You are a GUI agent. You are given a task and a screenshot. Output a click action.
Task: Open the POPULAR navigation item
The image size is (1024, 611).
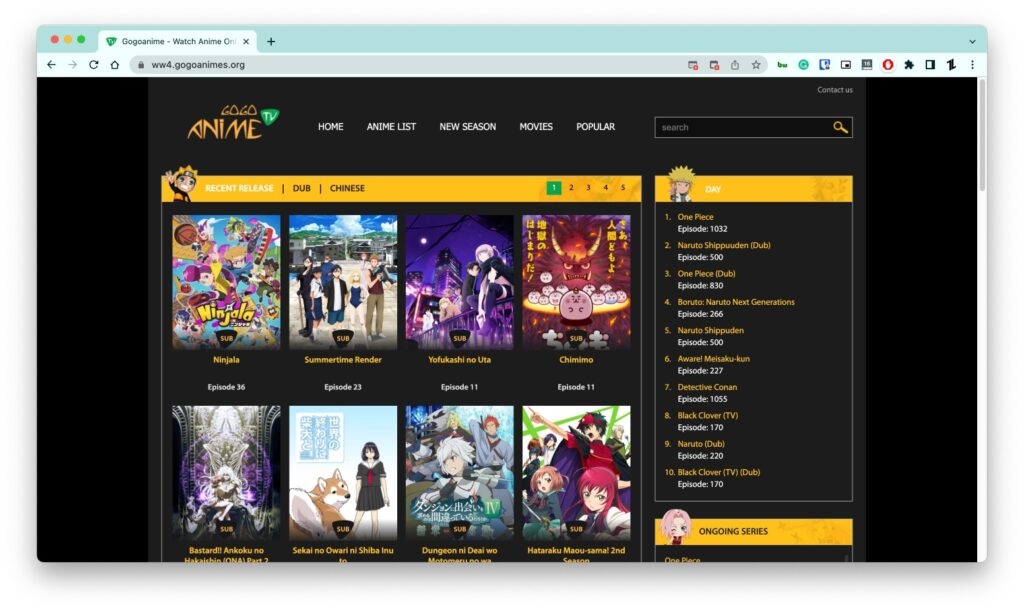tap(596, 127)
